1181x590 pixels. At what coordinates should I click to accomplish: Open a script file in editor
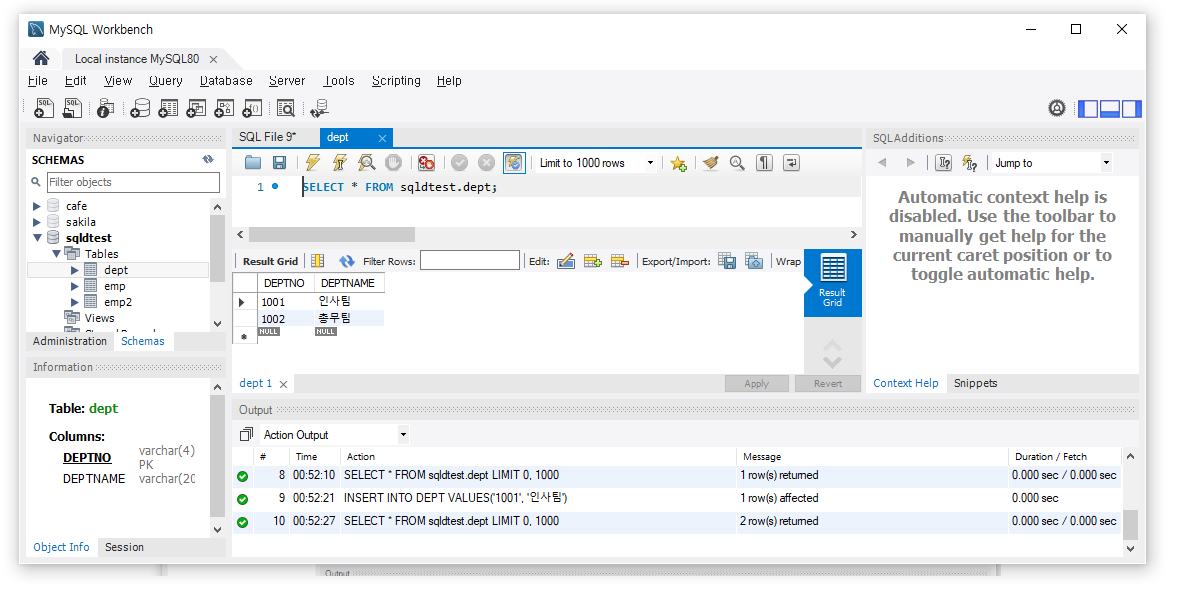tap(252, 163)
